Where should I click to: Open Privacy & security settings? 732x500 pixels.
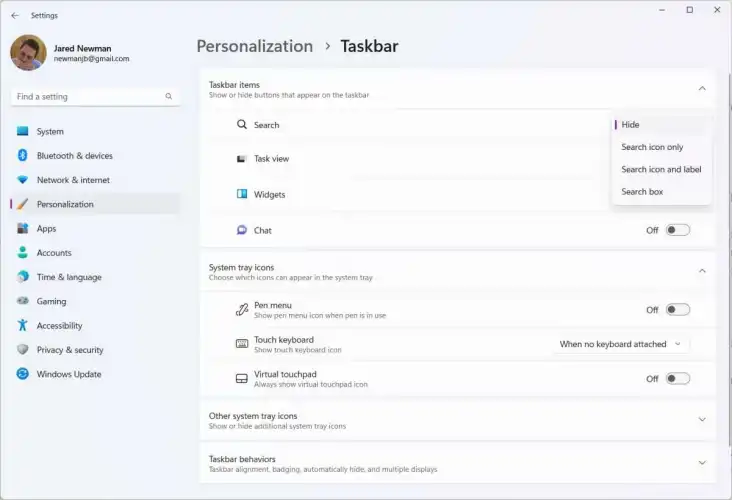click(x=69, y=350)
